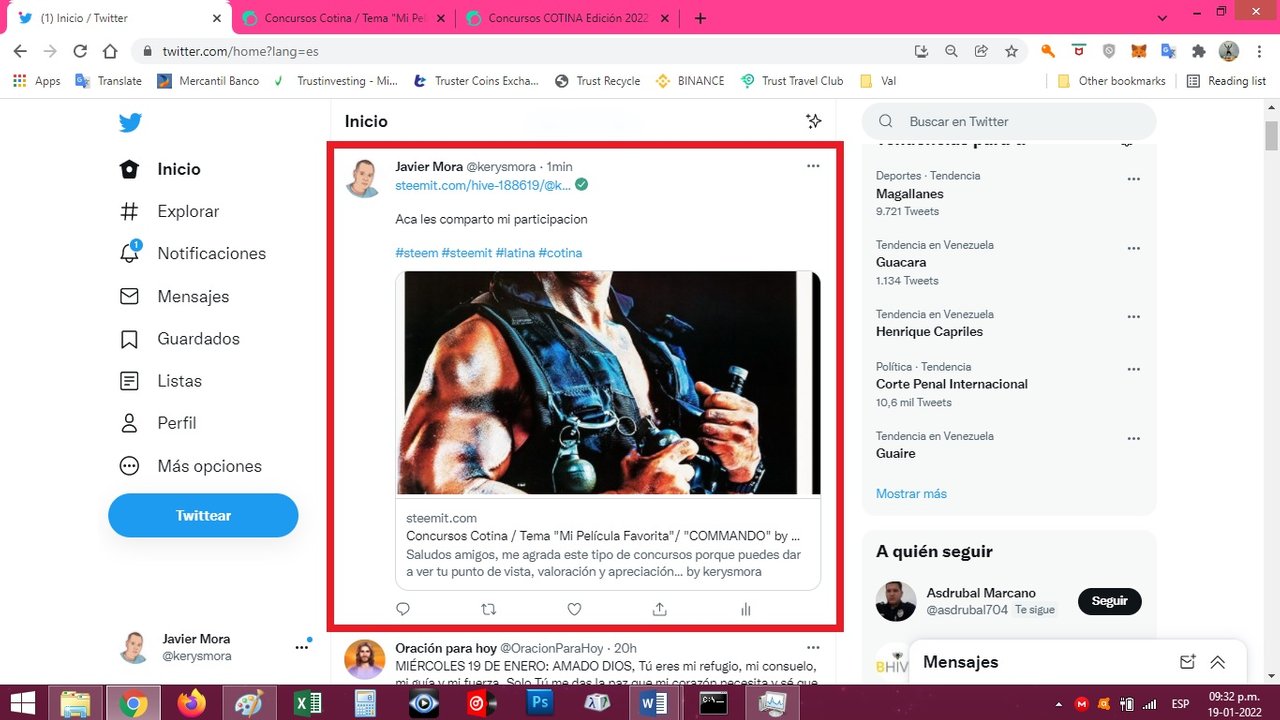
Task: Click Buscar en Twitter search field
Action: 1009,121
